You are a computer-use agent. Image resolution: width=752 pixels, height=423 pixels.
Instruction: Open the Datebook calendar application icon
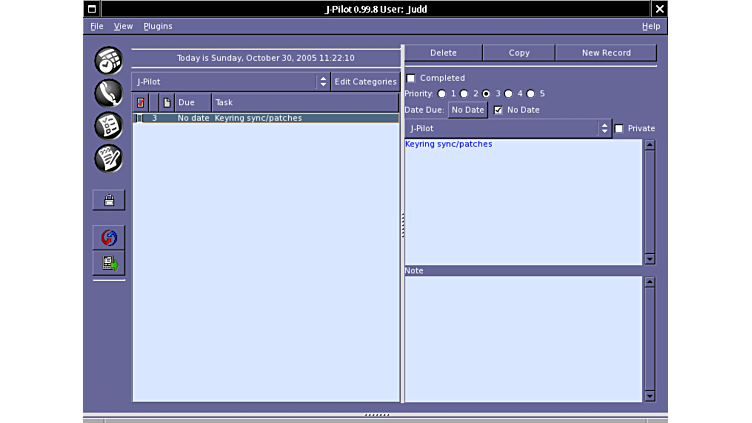(x=108, y=61)
